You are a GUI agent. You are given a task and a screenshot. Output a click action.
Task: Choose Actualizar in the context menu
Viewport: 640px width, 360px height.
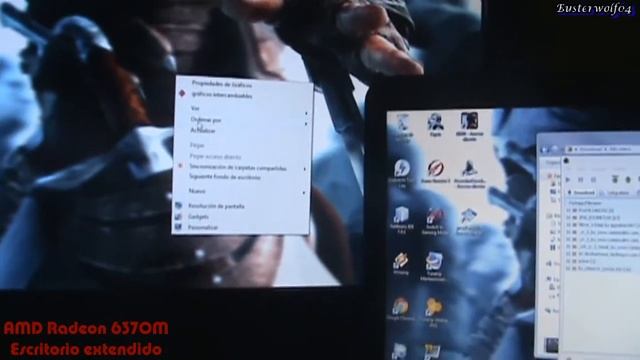click(203, 131)
